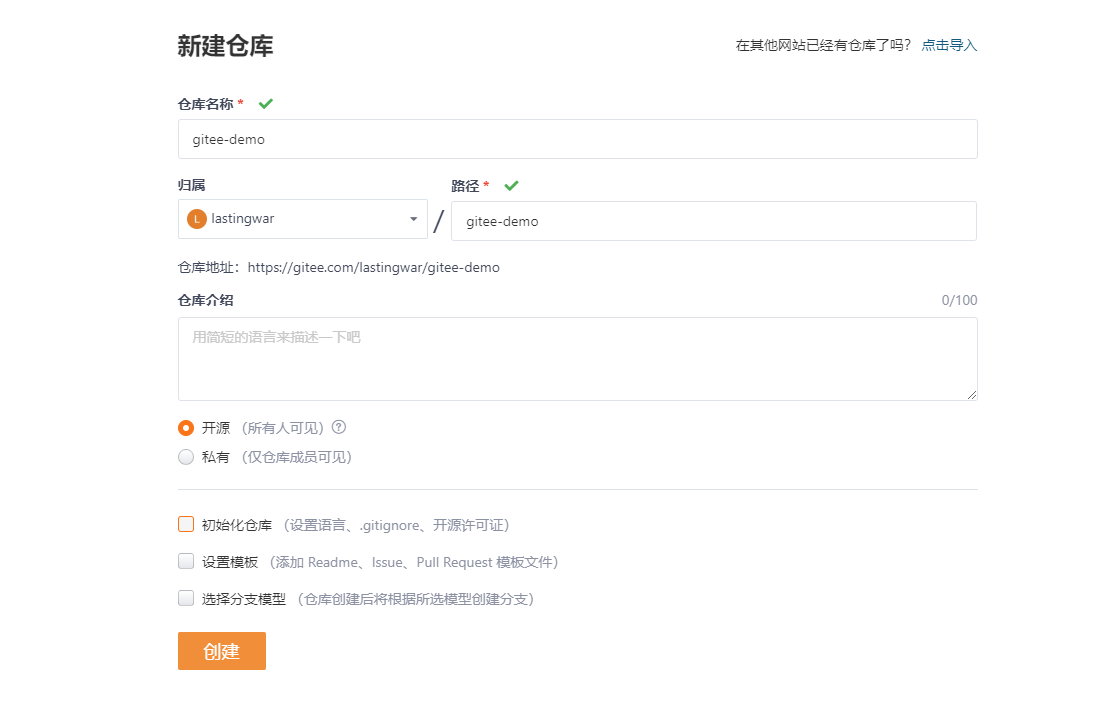The width and height of the screenshot is (1119, 707).
Task: Enable the 初始化仓库 checkbox
Action: pyautogui.click(x=186, y=524)
